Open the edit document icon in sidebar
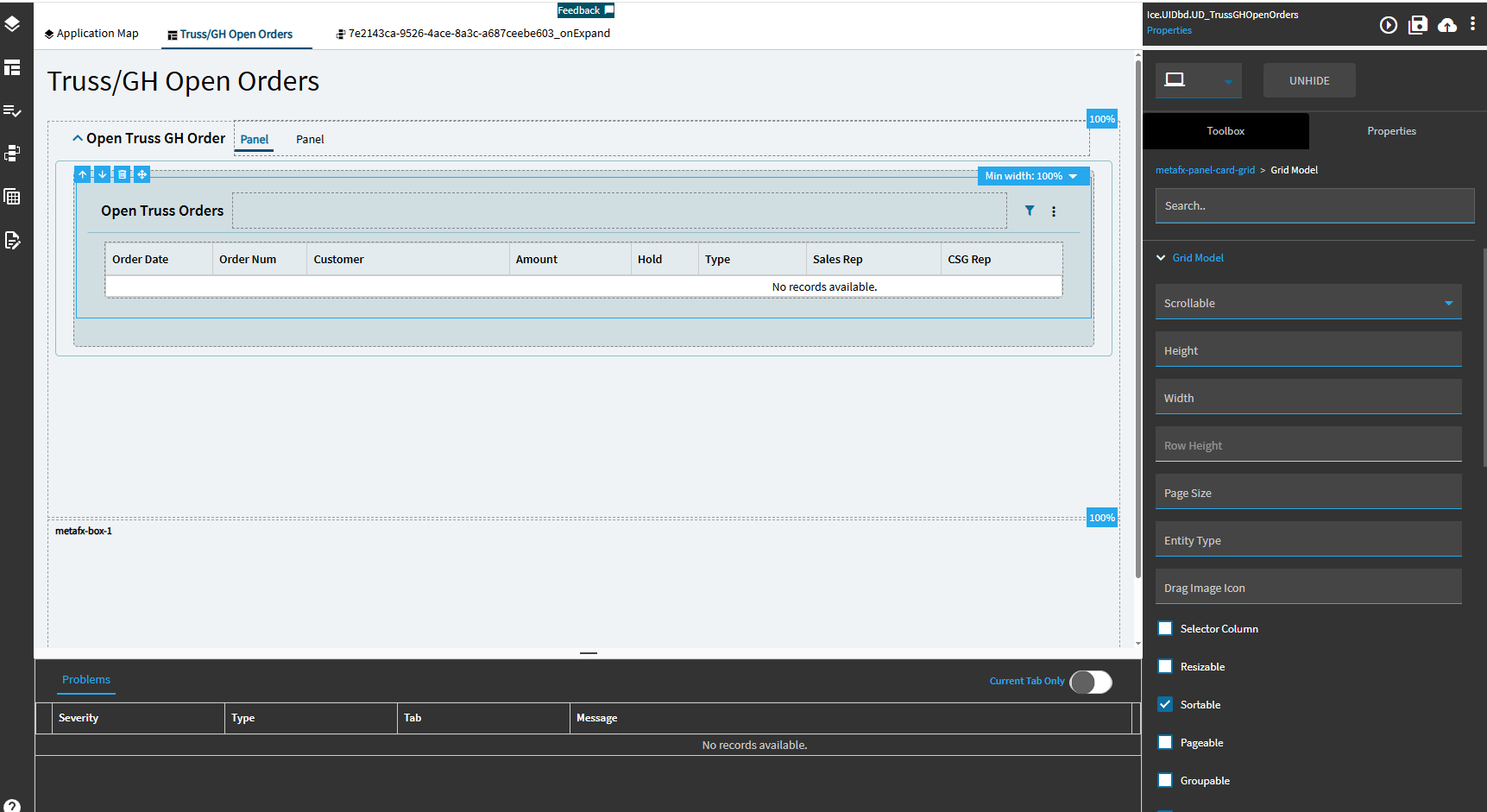The height and width of the screenshot is (812, 1487). 12,240
